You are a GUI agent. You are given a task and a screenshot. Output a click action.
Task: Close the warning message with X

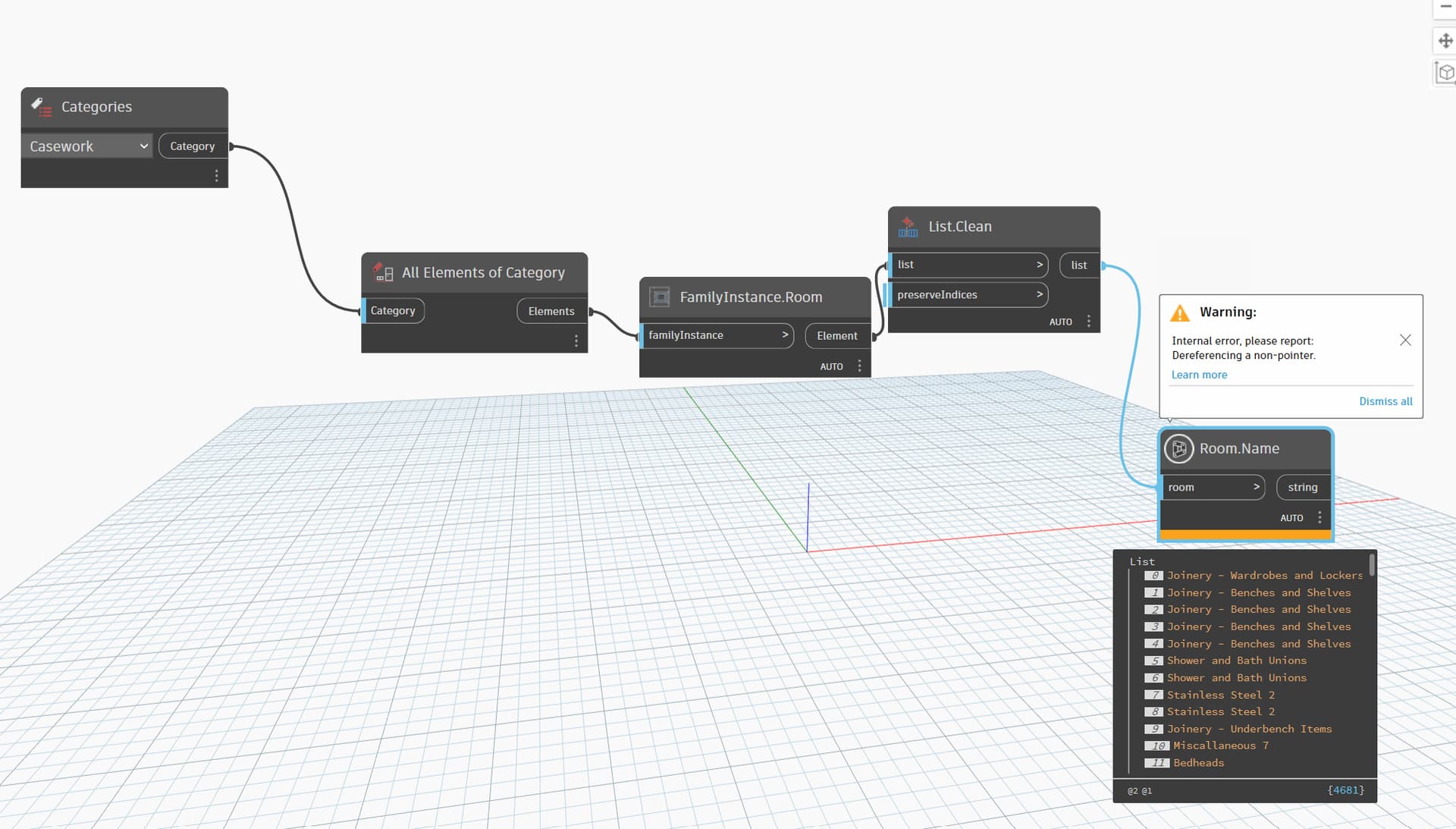click(1404, 341)
